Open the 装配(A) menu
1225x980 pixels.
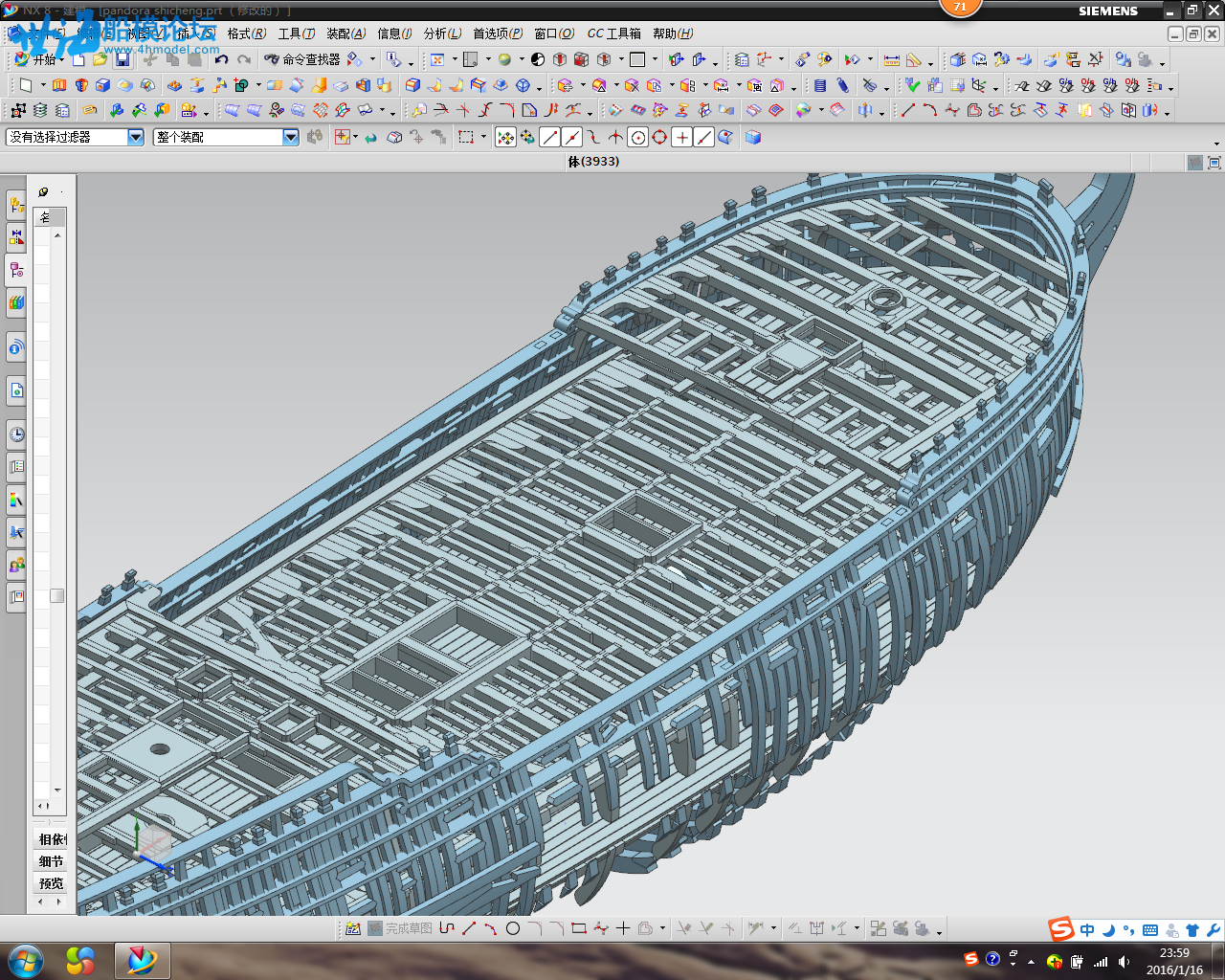346,33
